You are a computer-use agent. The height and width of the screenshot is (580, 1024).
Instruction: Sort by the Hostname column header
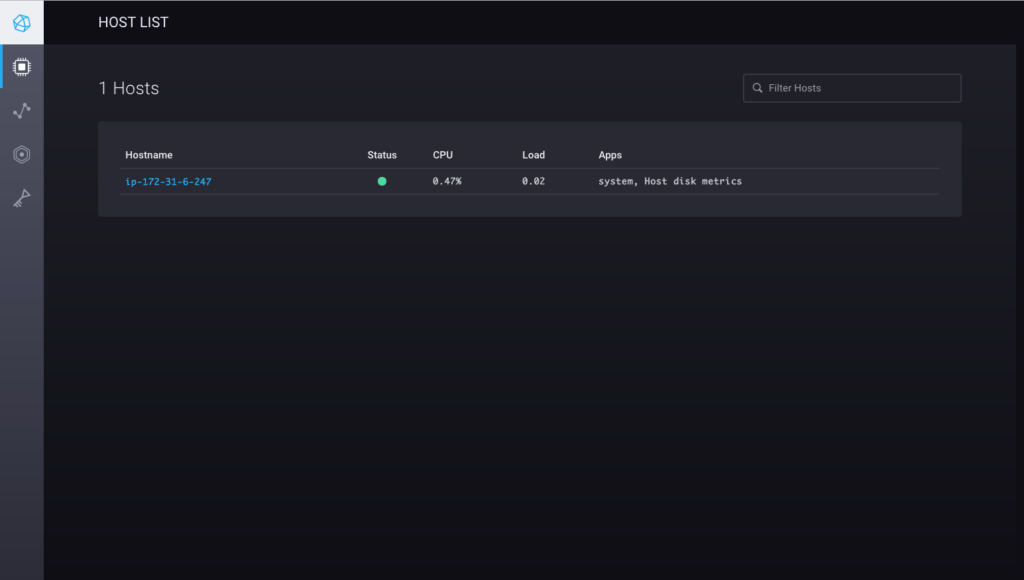click(x=149, y=155)
